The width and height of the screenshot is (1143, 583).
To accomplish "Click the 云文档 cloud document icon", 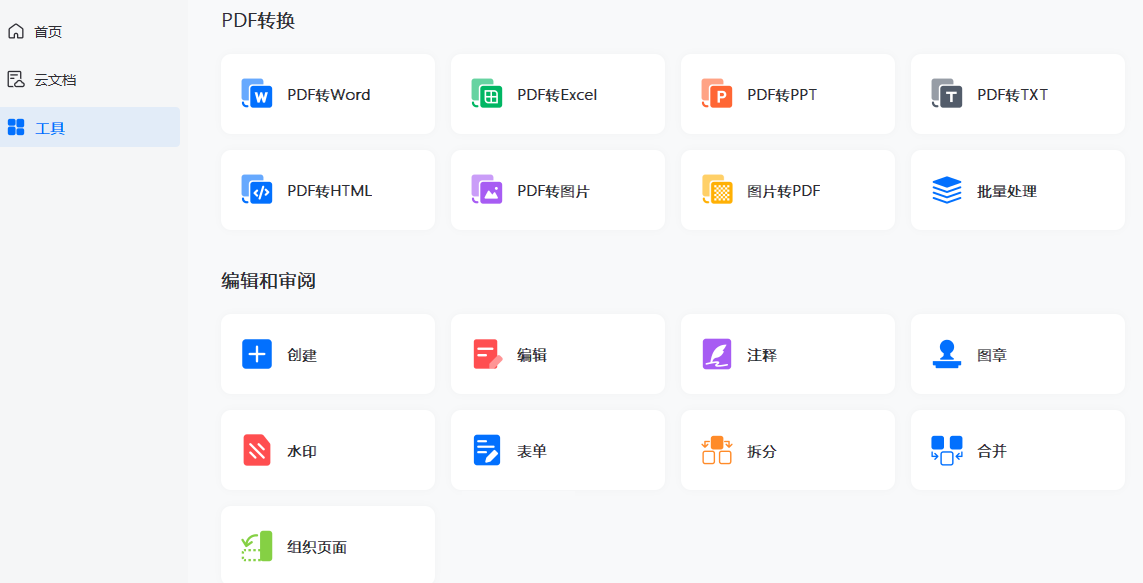I will point(15,79).
